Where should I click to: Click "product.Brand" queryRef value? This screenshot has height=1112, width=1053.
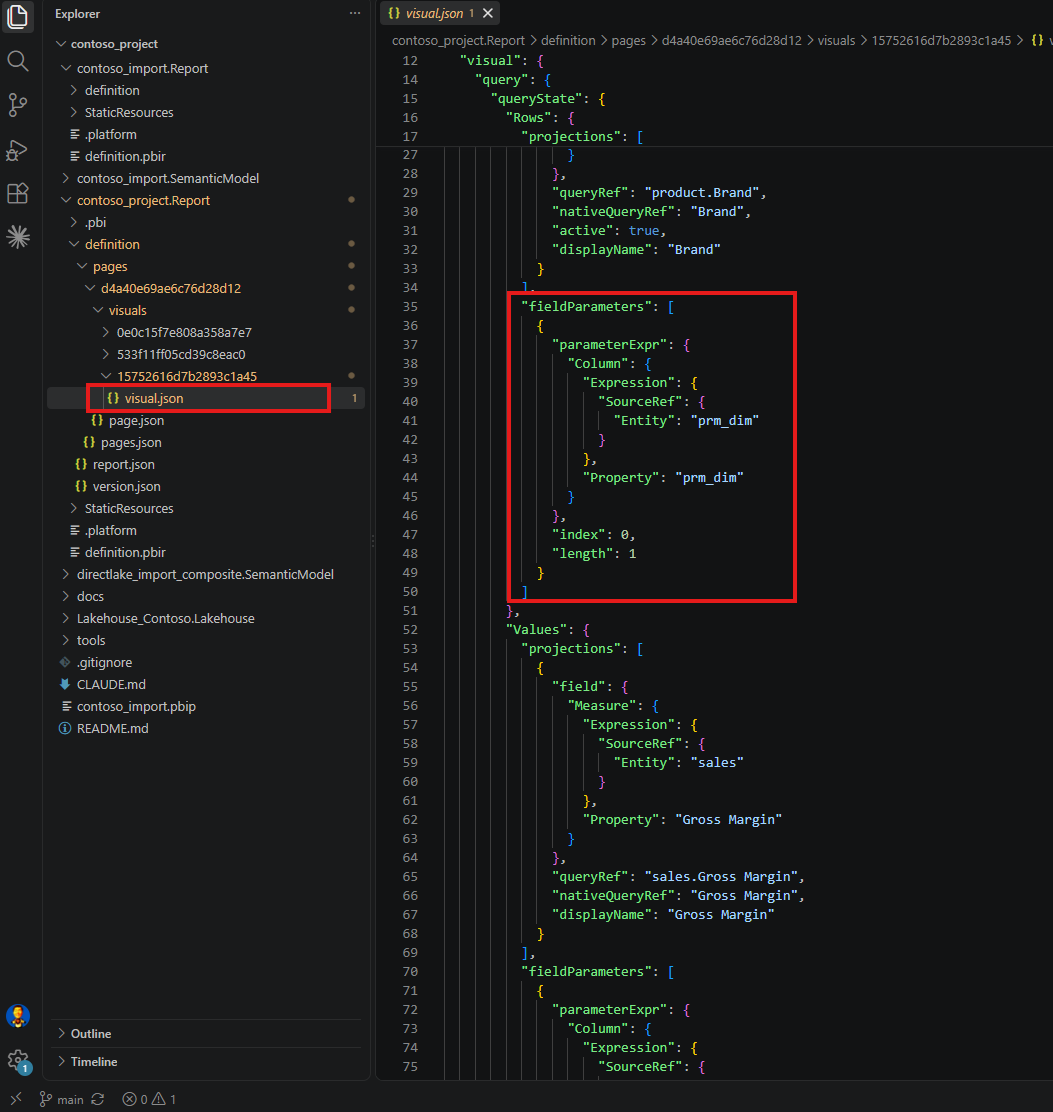click(x=701, y=193)
